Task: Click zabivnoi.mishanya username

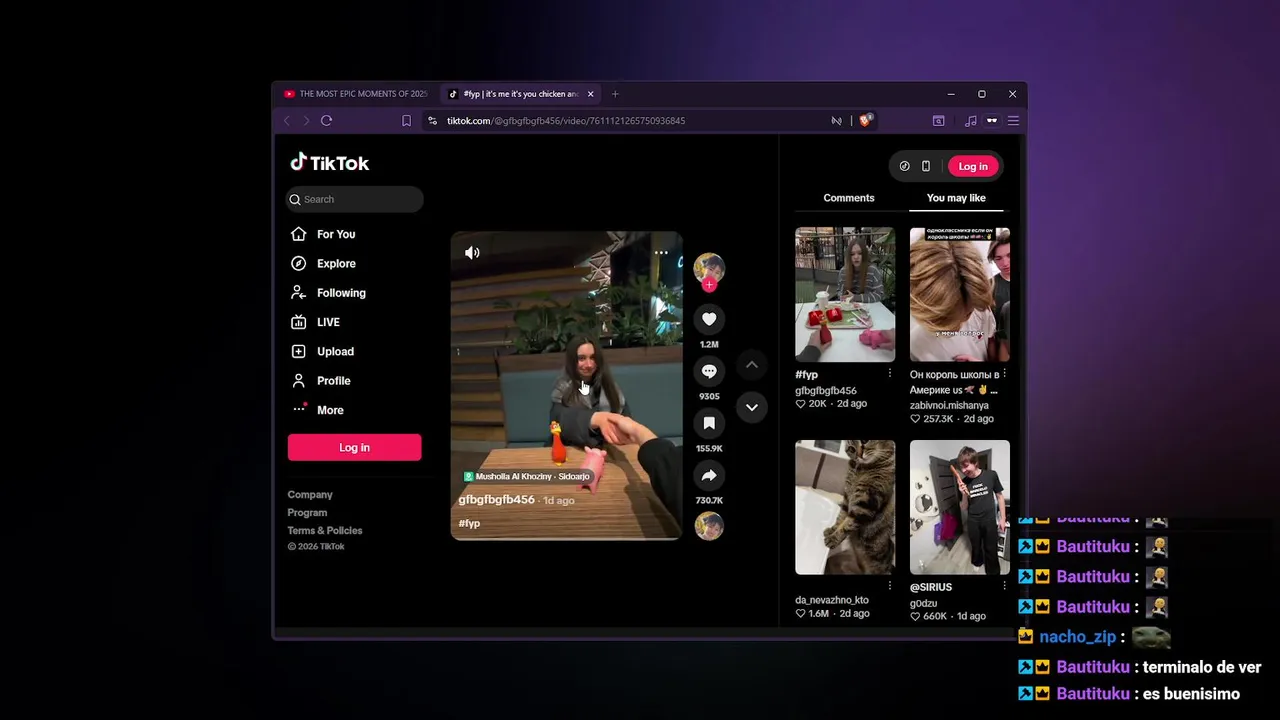Action: coord(949,405)
